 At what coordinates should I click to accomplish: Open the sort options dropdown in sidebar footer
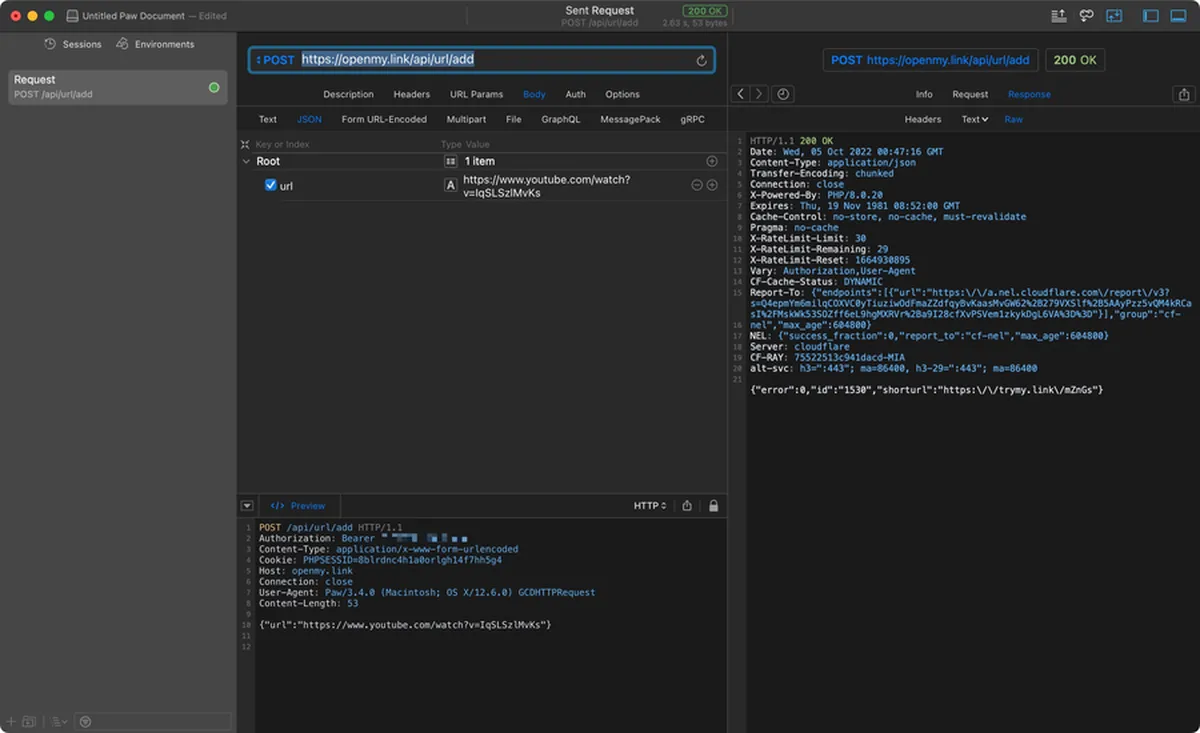tap(59, 721)
